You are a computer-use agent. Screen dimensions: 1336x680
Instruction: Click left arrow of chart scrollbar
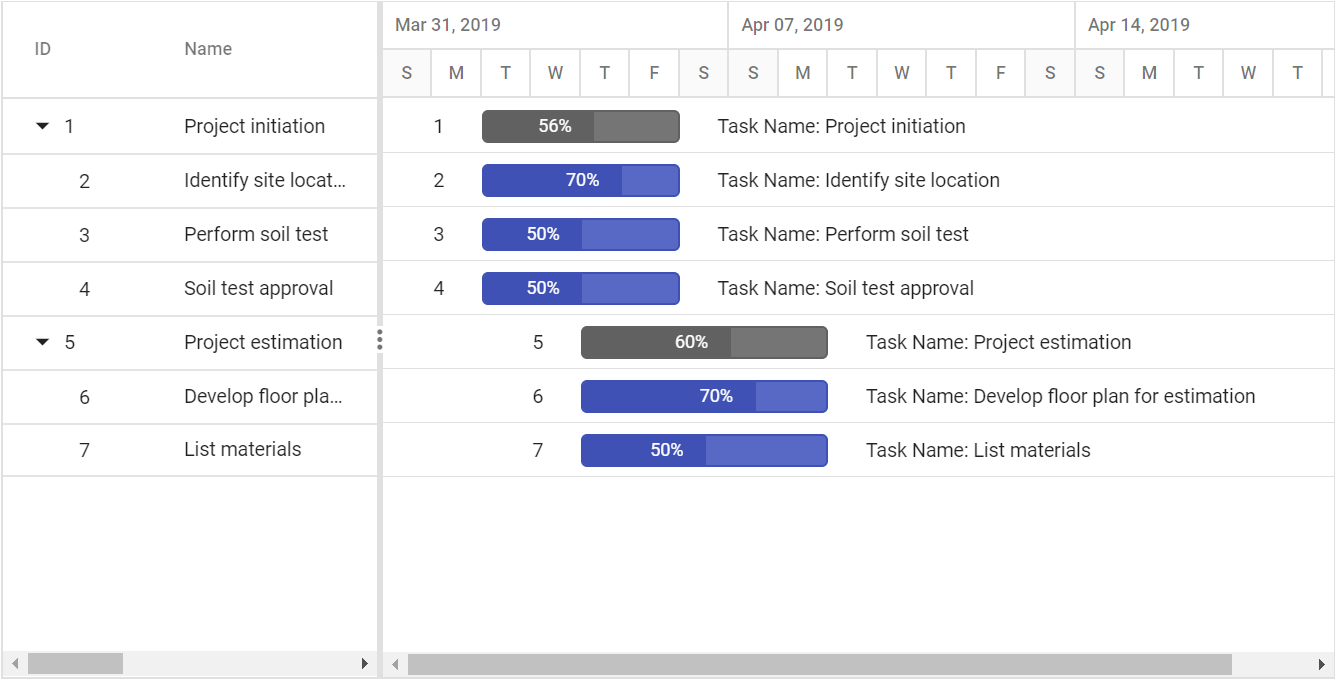[395, 664]
